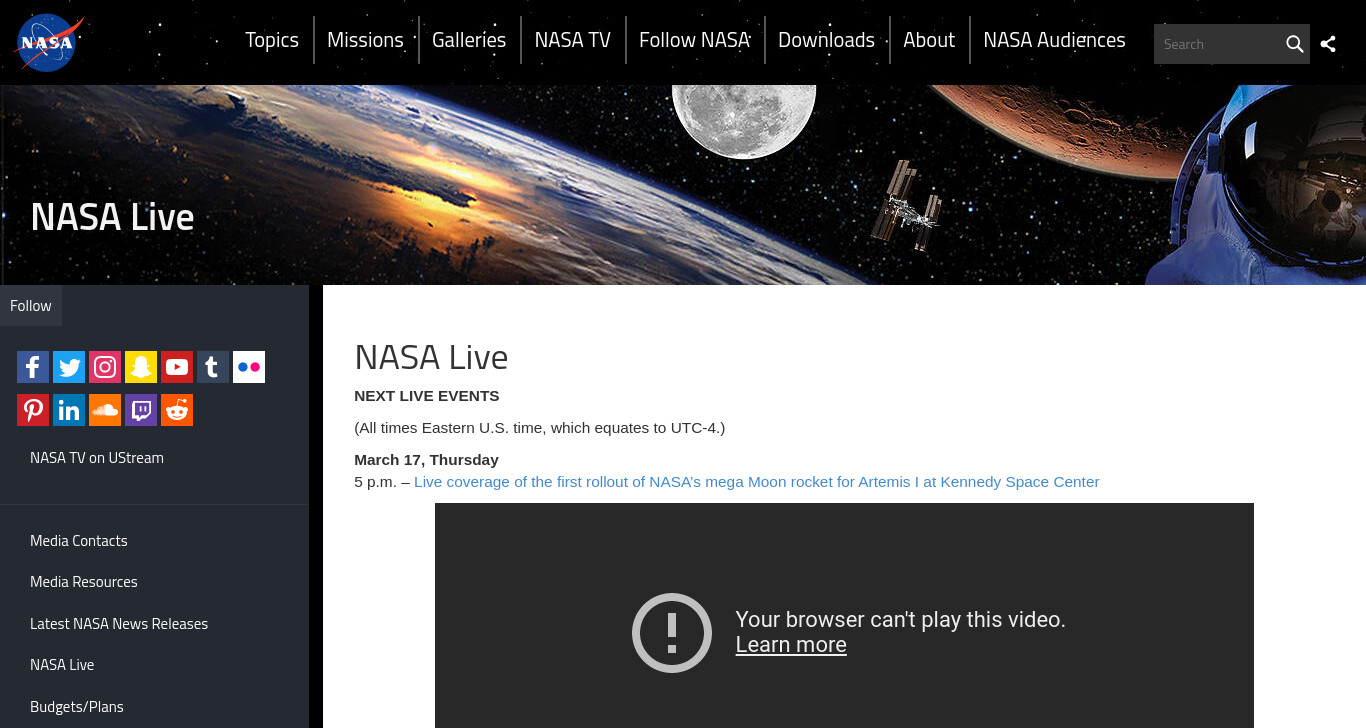Open Artemis I rollout coverage link
1366x728 pixels.
(757, 482)
